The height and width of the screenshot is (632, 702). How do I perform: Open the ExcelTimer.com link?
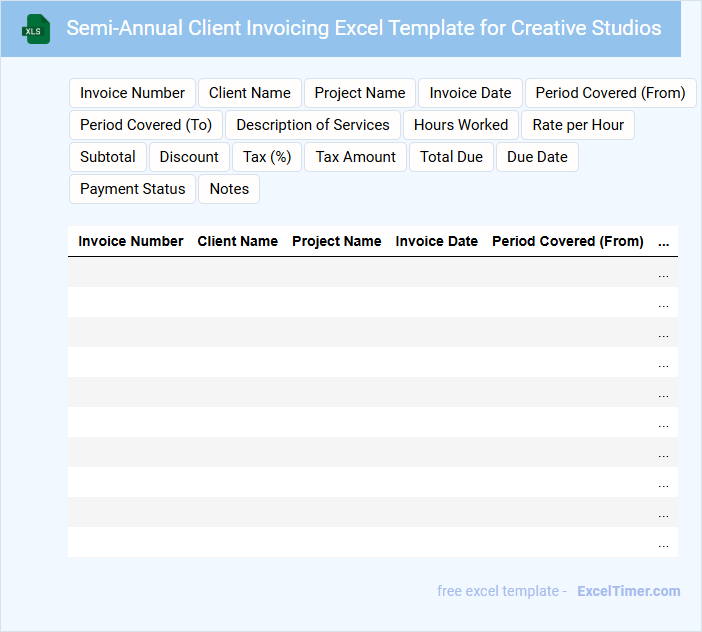pos(628,591)
